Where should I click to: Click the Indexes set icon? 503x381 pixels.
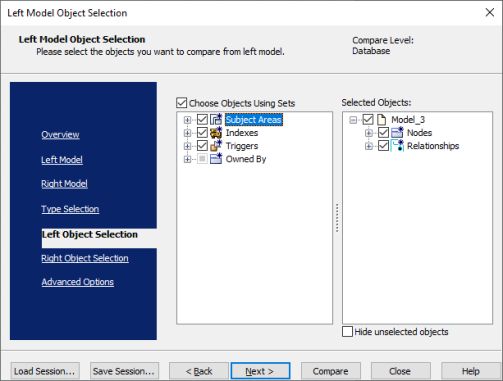pyautogui.click(x=216, y=133)
